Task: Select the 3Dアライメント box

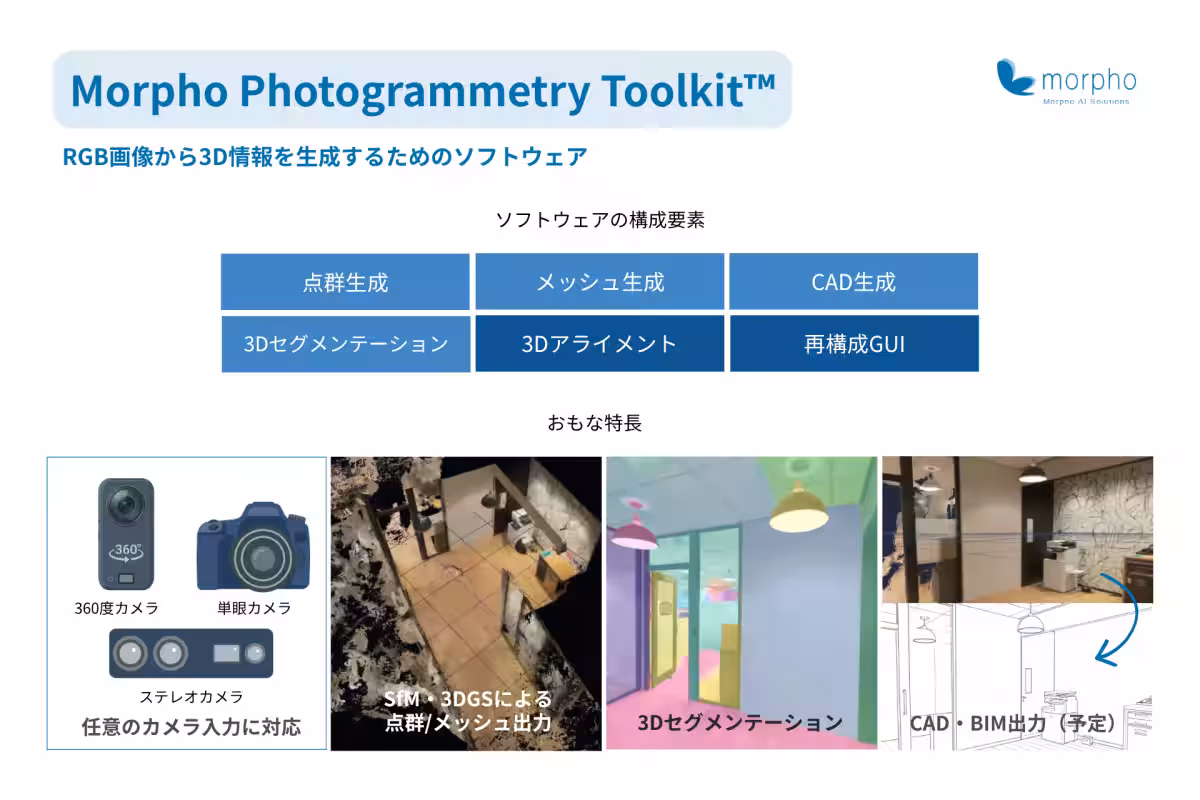Action: 600,344
